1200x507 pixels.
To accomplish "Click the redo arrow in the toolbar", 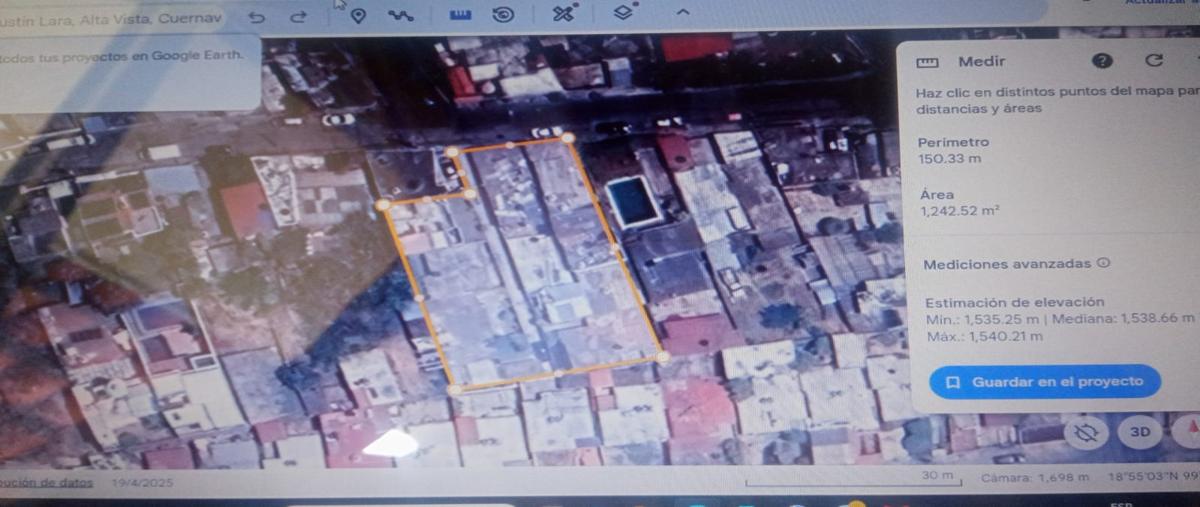I will pyautogui.click(x=298, y=17).
